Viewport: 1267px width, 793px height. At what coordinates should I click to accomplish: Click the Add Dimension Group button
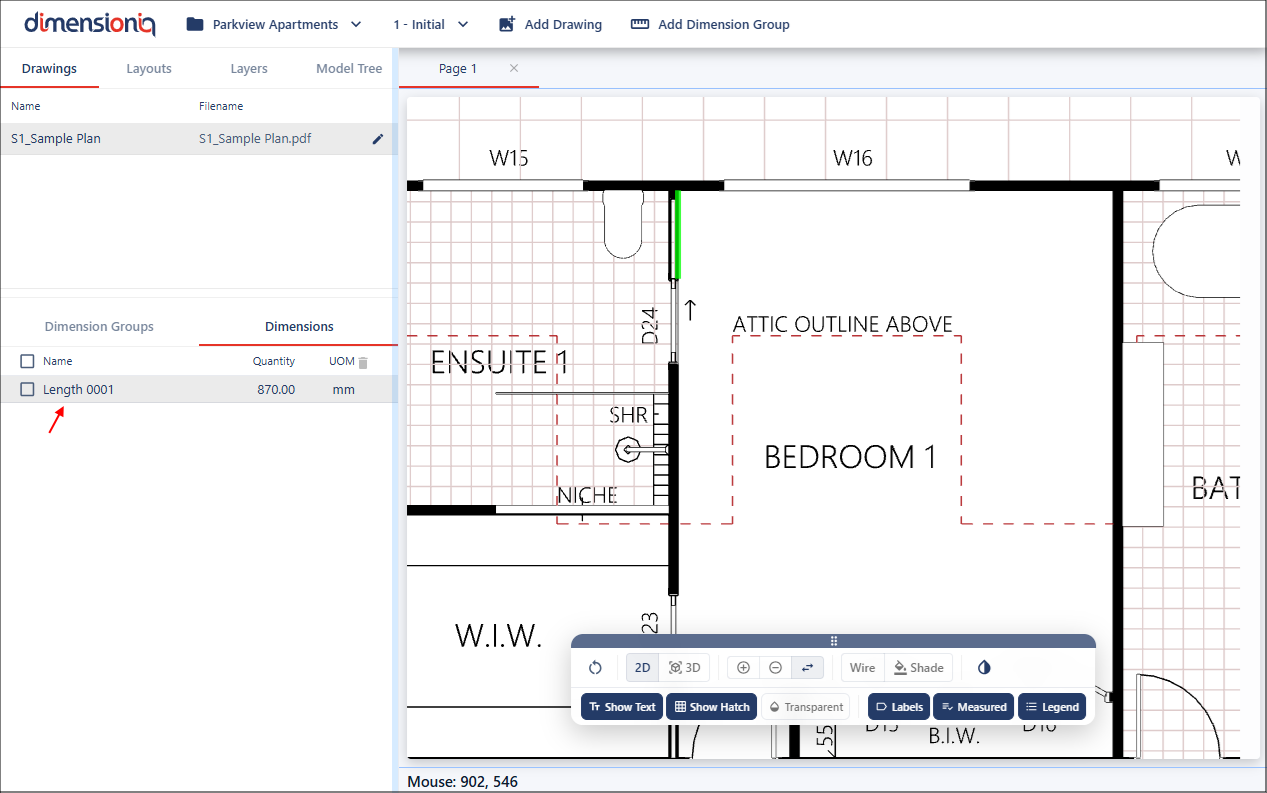(x=710, y=24)
